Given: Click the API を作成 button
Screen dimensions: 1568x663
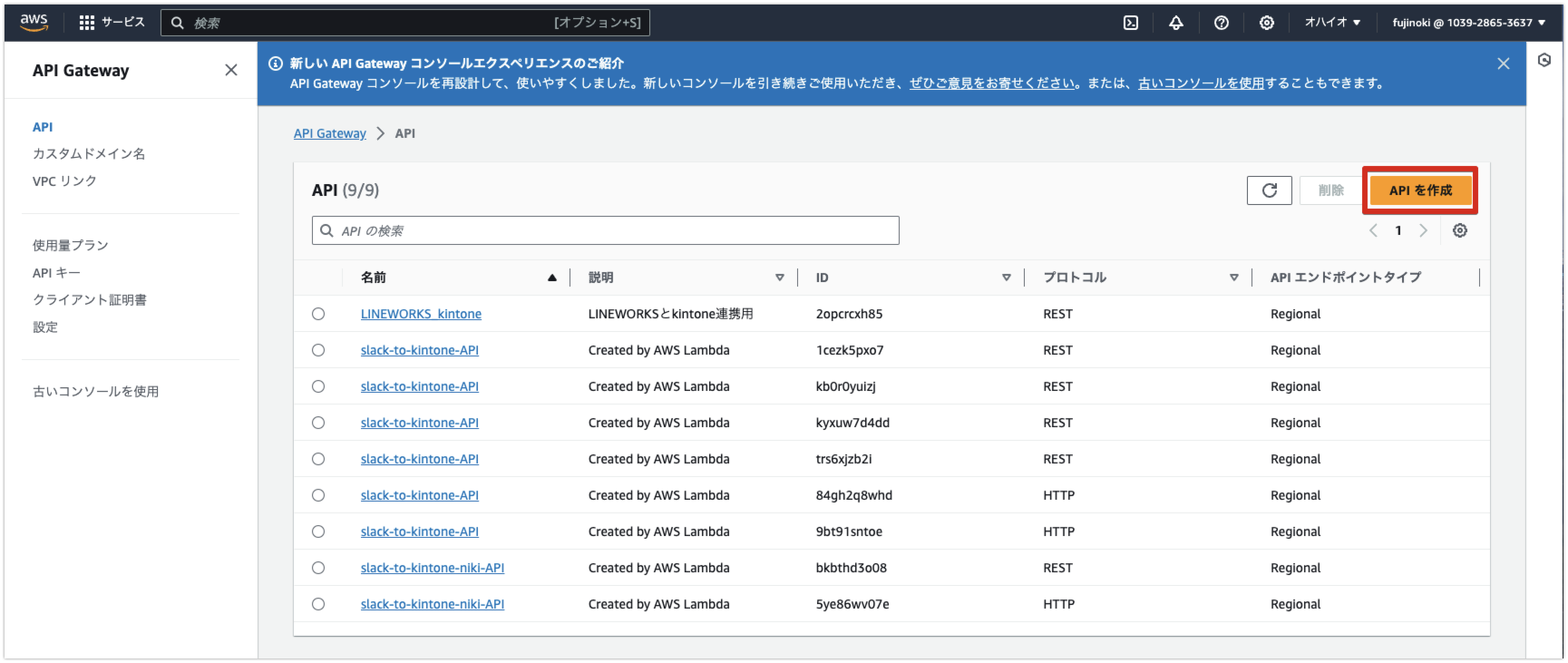Looking at the screenshot, I should [x=1420, y=190].
